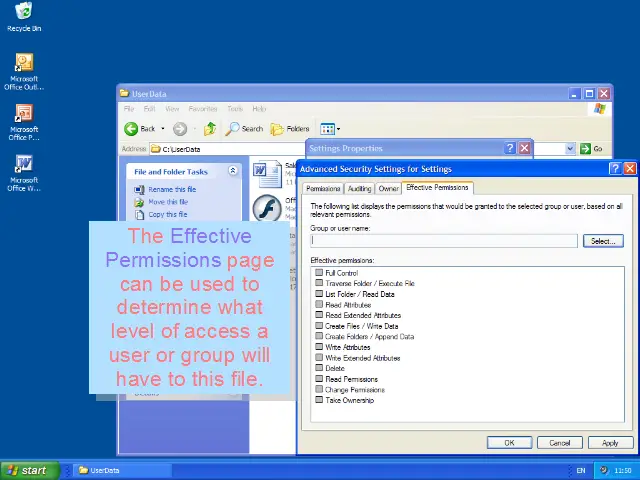The image size is (640, 480).
Task: Toggle the Delete permission checkbox
Action: pos(319,368)
